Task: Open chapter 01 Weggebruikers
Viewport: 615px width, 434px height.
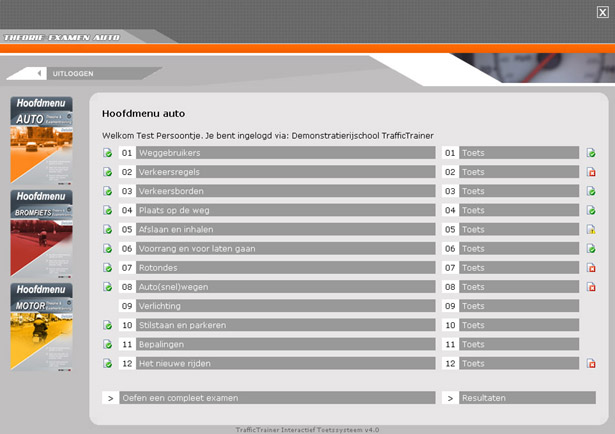Action: click(277, 153)
